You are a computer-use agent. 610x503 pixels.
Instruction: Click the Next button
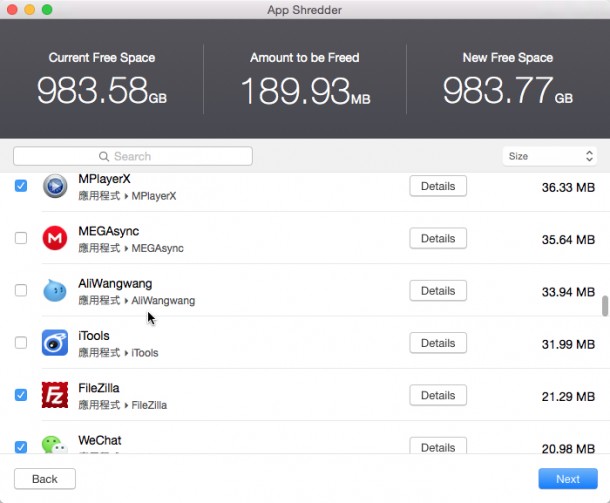coord(567,479)
